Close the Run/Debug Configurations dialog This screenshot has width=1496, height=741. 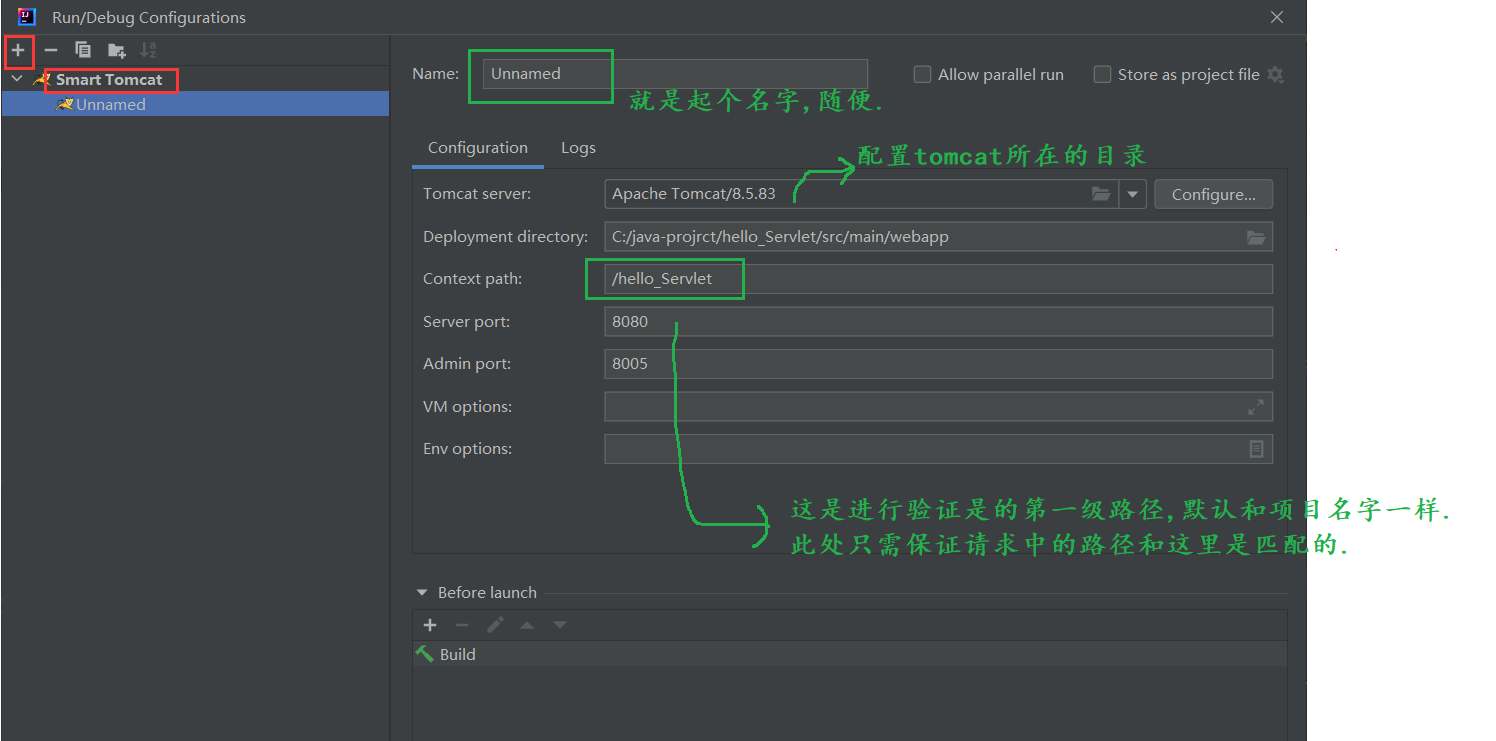pyautogui.click(x=1277, y=17)
